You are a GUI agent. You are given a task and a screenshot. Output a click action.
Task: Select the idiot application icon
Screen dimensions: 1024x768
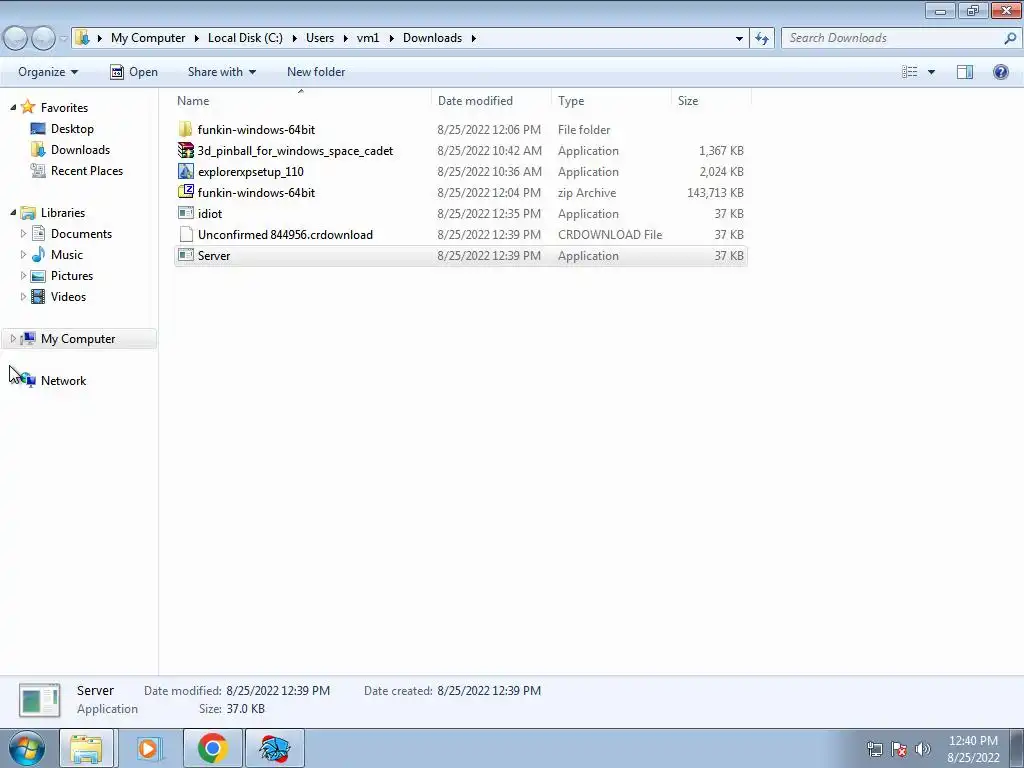pos(185,213)
